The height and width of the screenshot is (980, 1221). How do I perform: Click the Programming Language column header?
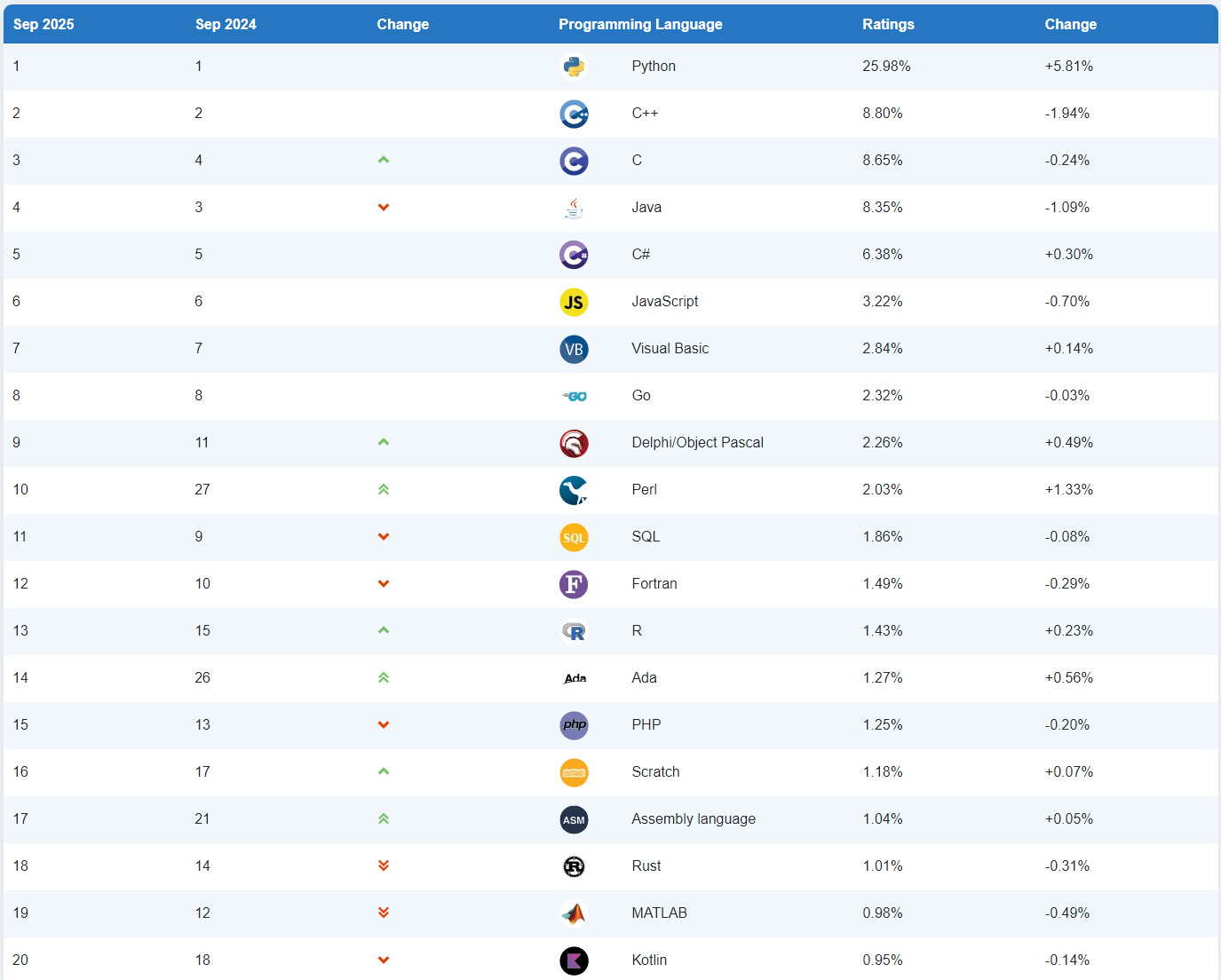(x=640, y=24)
